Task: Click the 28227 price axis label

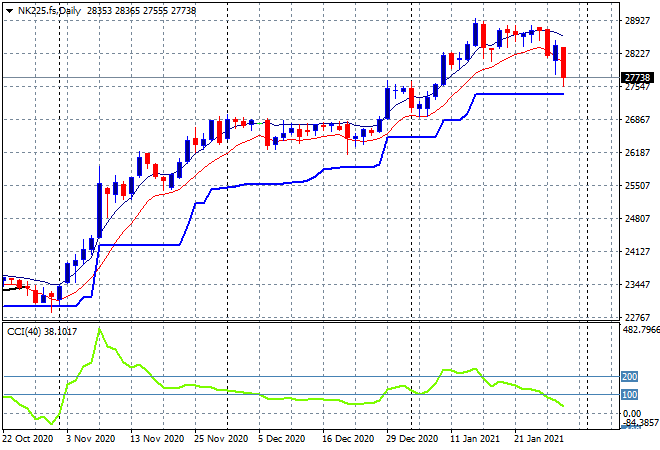Action: pos(637,53)
